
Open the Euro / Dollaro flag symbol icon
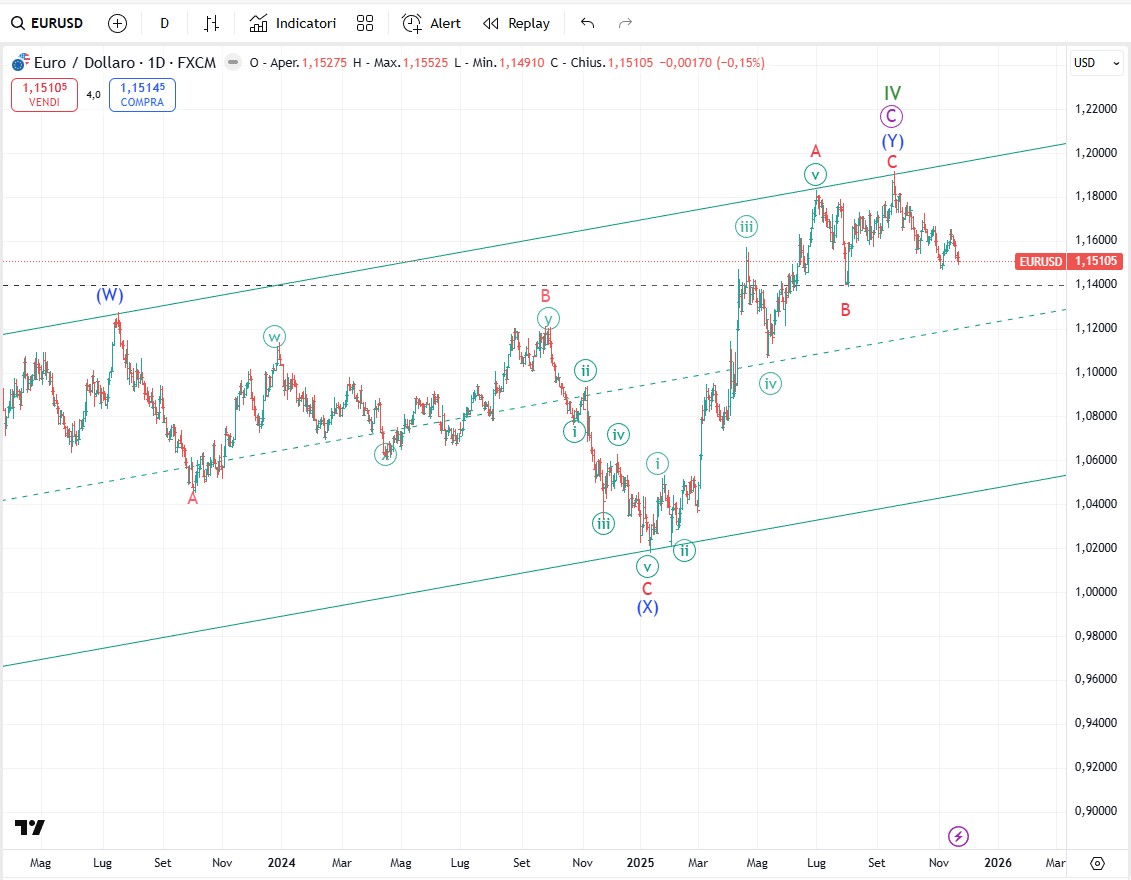[x=21, y=62]
